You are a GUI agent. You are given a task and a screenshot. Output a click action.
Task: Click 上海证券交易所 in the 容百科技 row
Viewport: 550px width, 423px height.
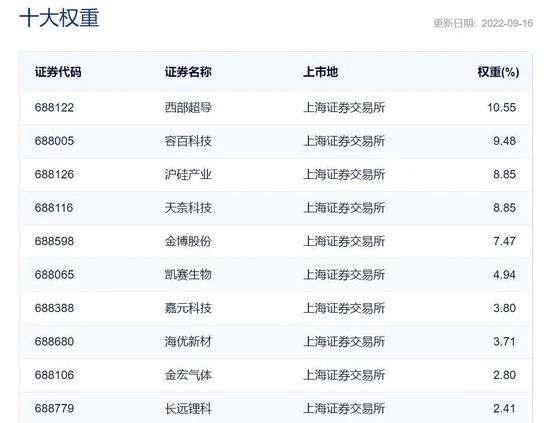pos(344,141)
